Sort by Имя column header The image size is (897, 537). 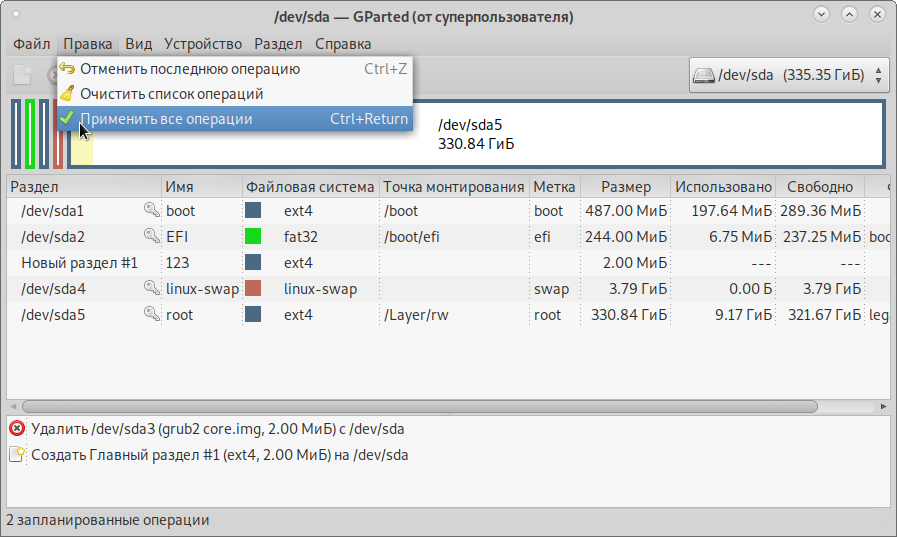[202, 187]
